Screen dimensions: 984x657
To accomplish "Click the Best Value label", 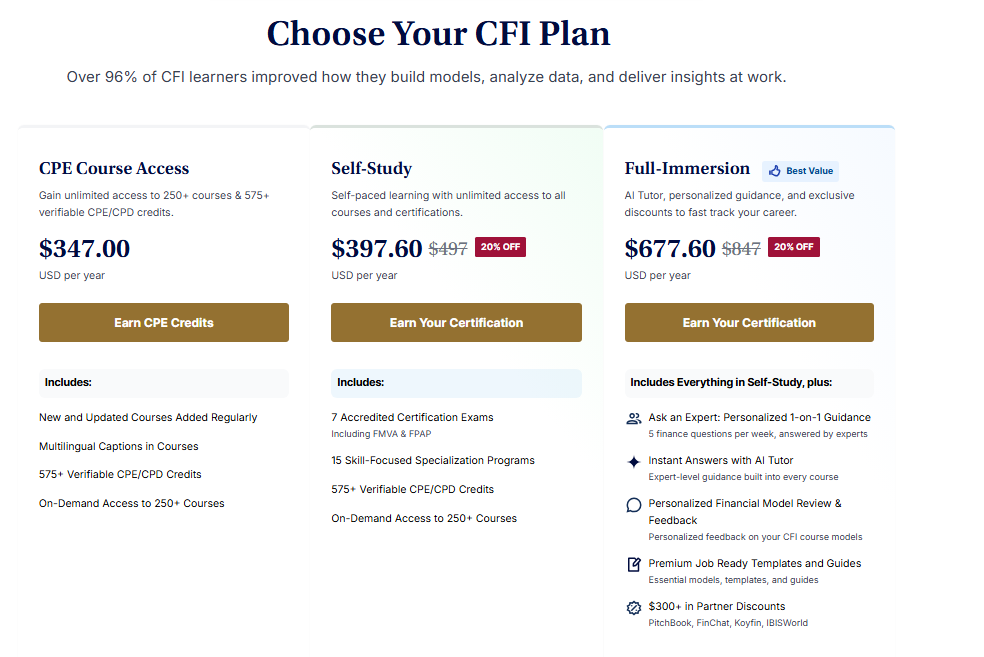I will [810, 171].
